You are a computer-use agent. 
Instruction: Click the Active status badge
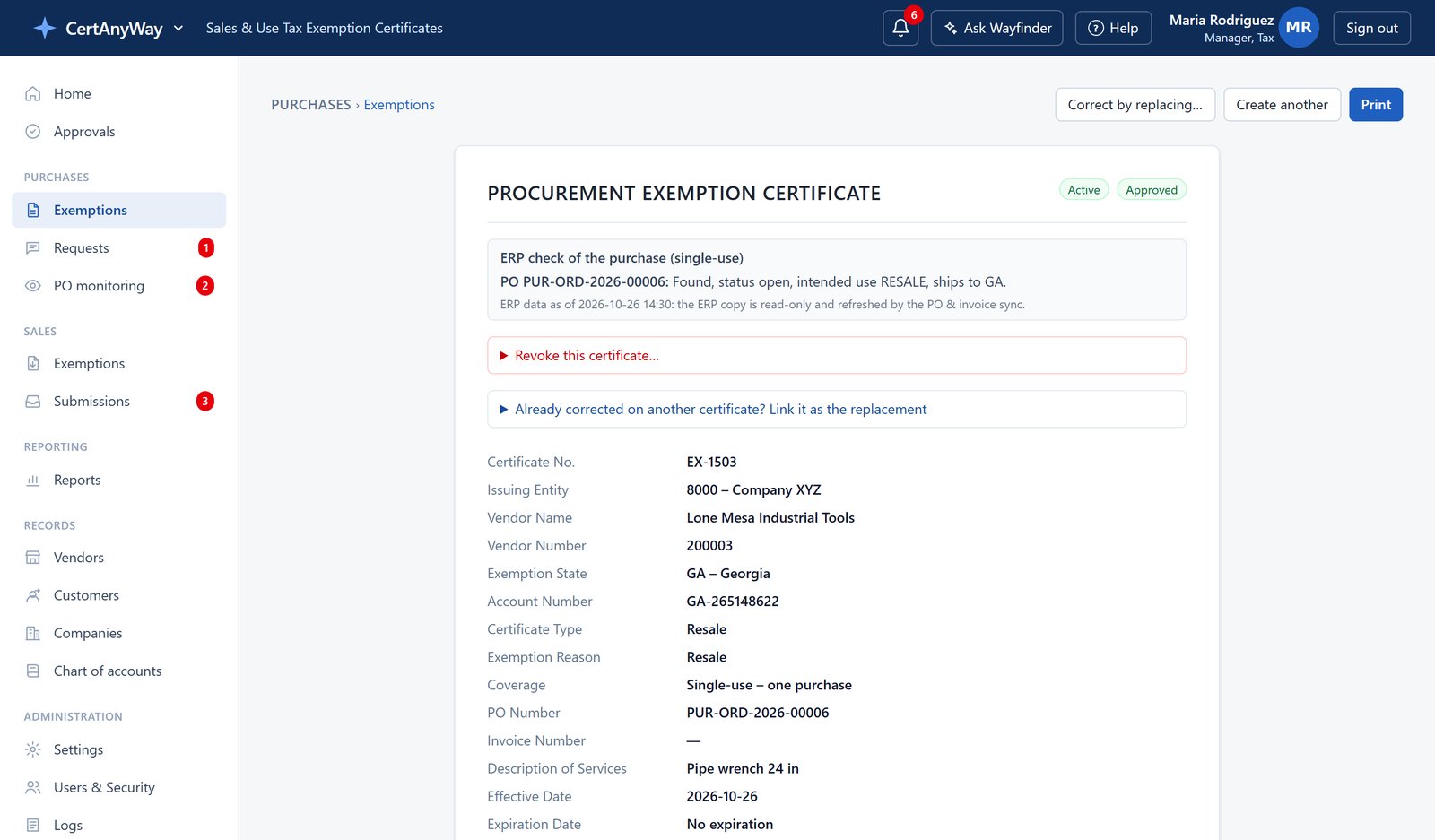(1083, 190)
